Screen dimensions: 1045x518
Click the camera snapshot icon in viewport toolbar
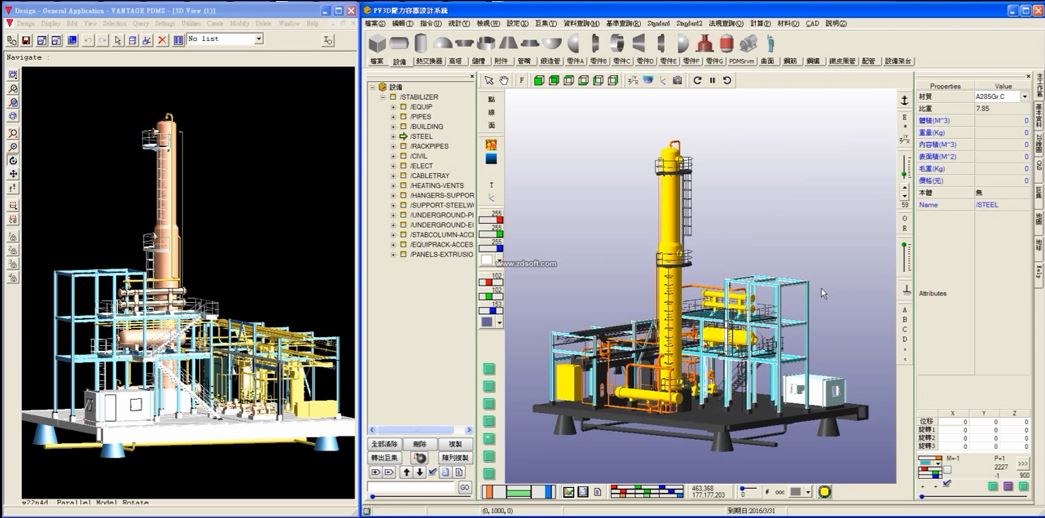click(678, 81)
